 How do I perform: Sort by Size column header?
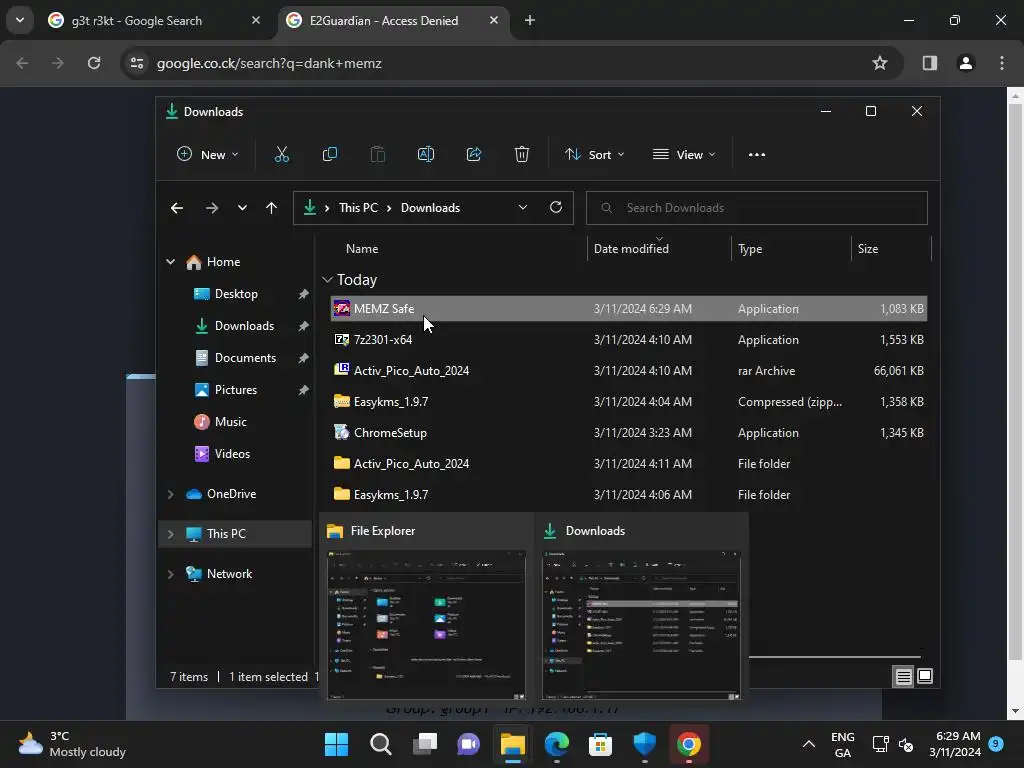pos(867,249)
